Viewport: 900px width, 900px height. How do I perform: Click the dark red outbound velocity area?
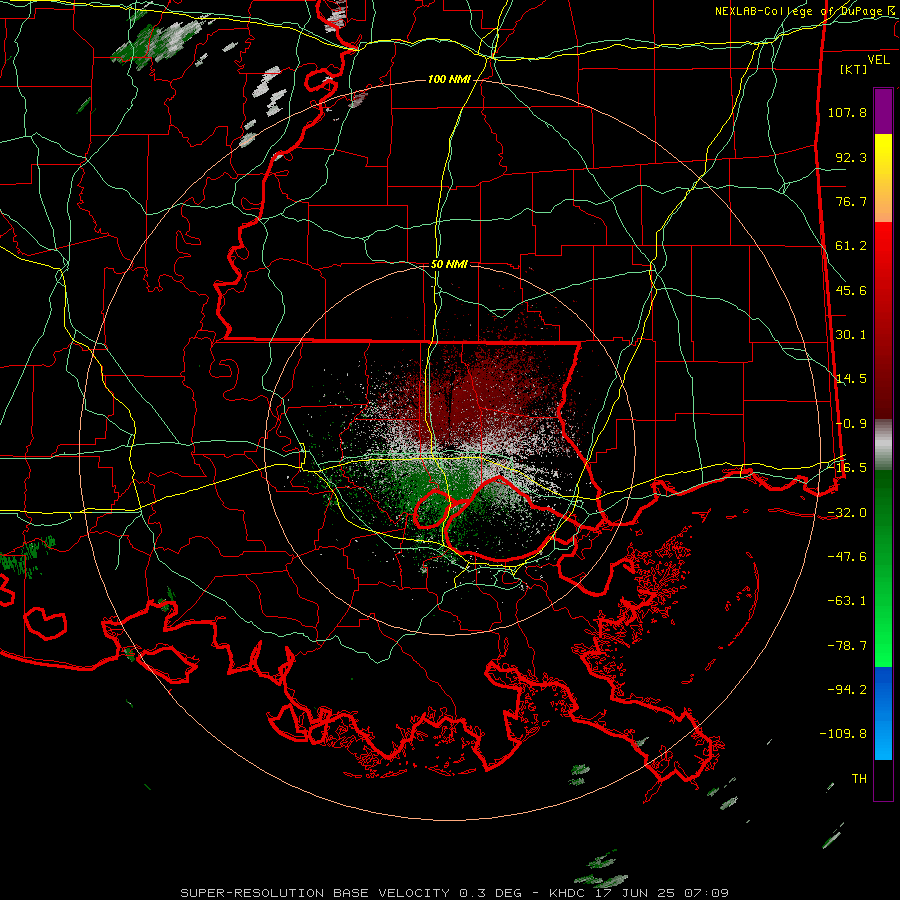click(x=488, y=390)
